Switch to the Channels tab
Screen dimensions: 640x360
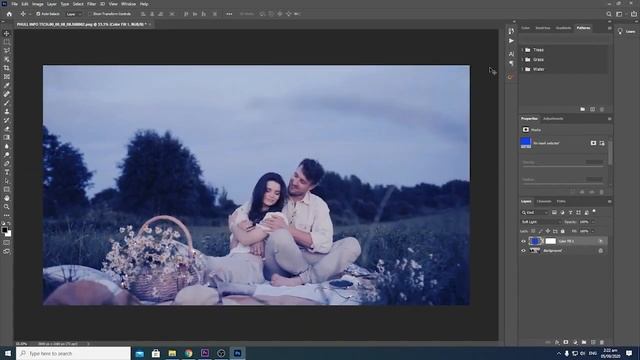pos(544,201)
